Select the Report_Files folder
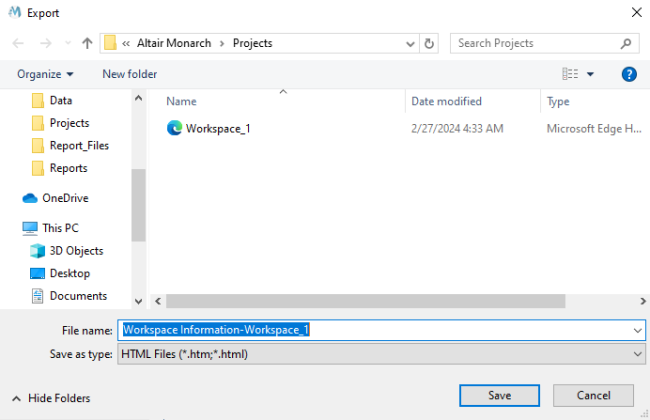This screenshot has height=420, width=650. click(x=79, y=146)
